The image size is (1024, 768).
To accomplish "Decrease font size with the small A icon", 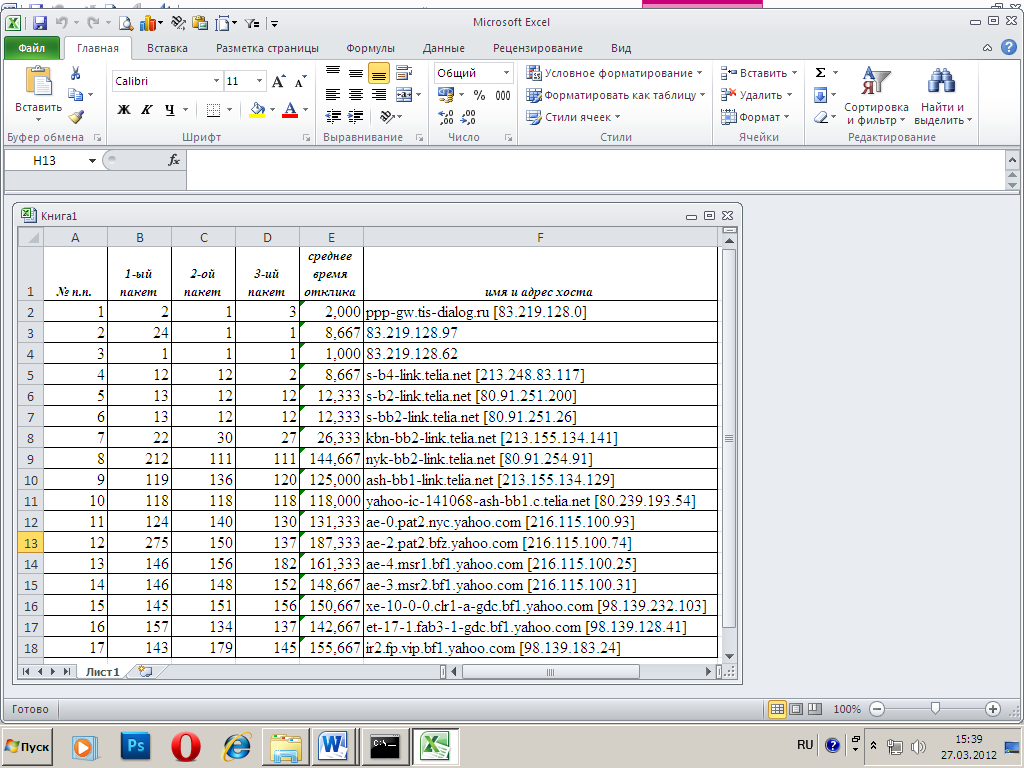I will pos(300,82).
